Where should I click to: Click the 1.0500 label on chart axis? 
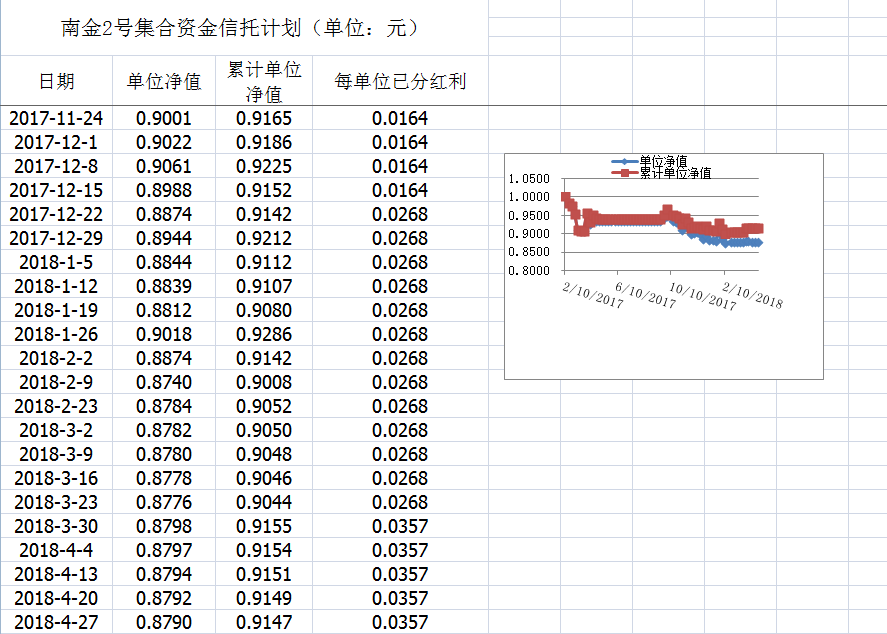click(529, 179)
